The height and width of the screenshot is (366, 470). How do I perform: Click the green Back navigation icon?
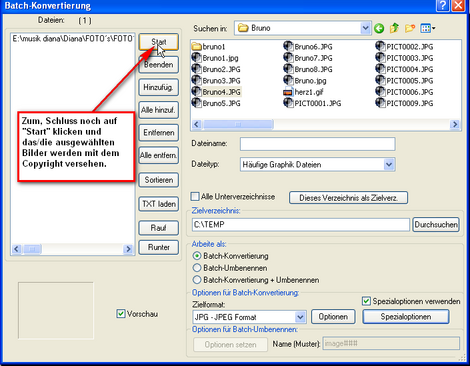click(379, 28)
